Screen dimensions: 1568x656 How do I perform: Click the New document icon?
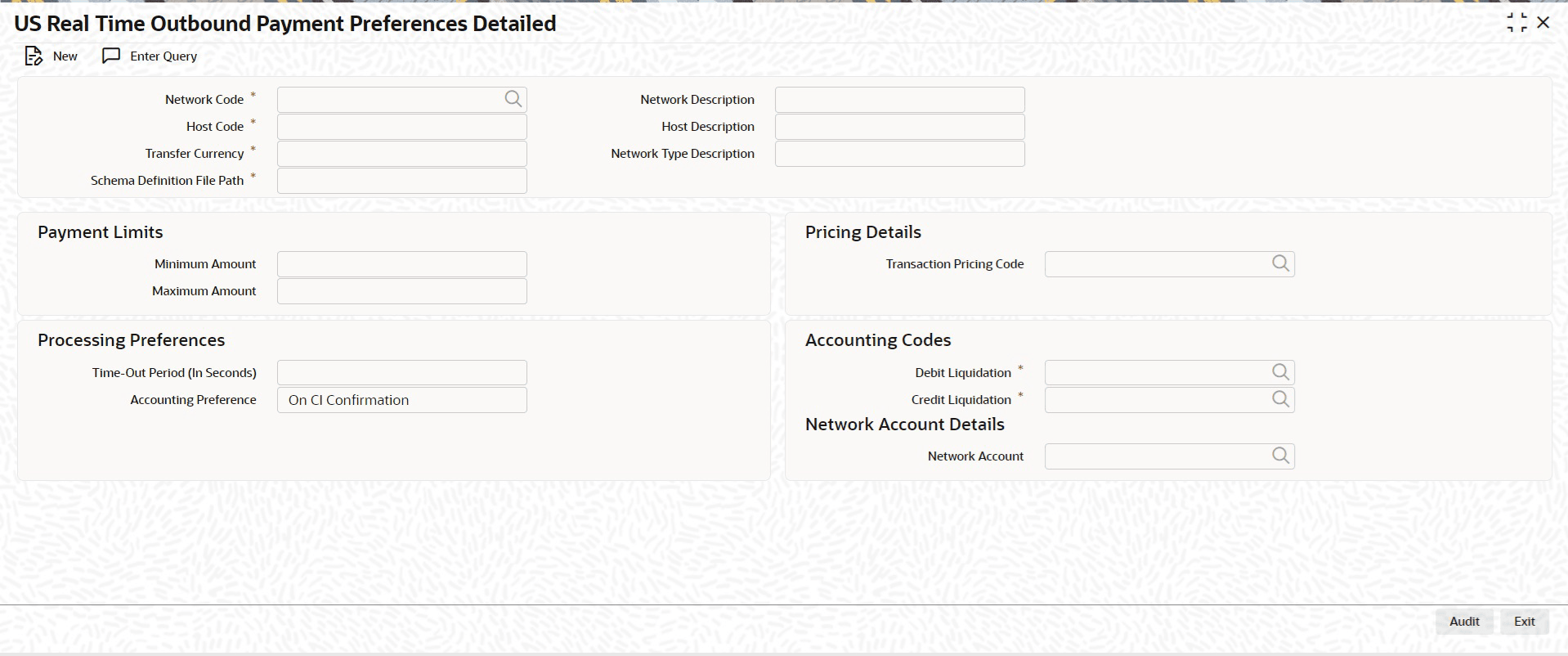point(34,56)
